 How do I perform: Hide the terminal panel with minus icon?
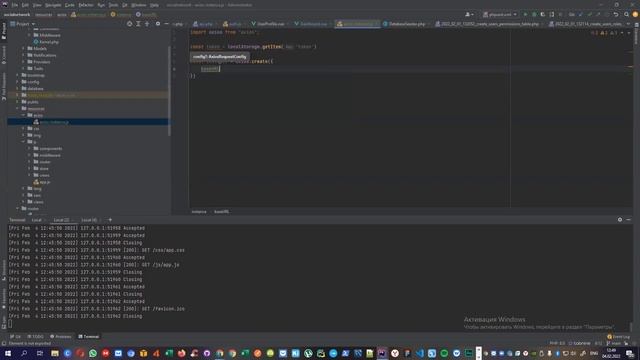[629, 220]
